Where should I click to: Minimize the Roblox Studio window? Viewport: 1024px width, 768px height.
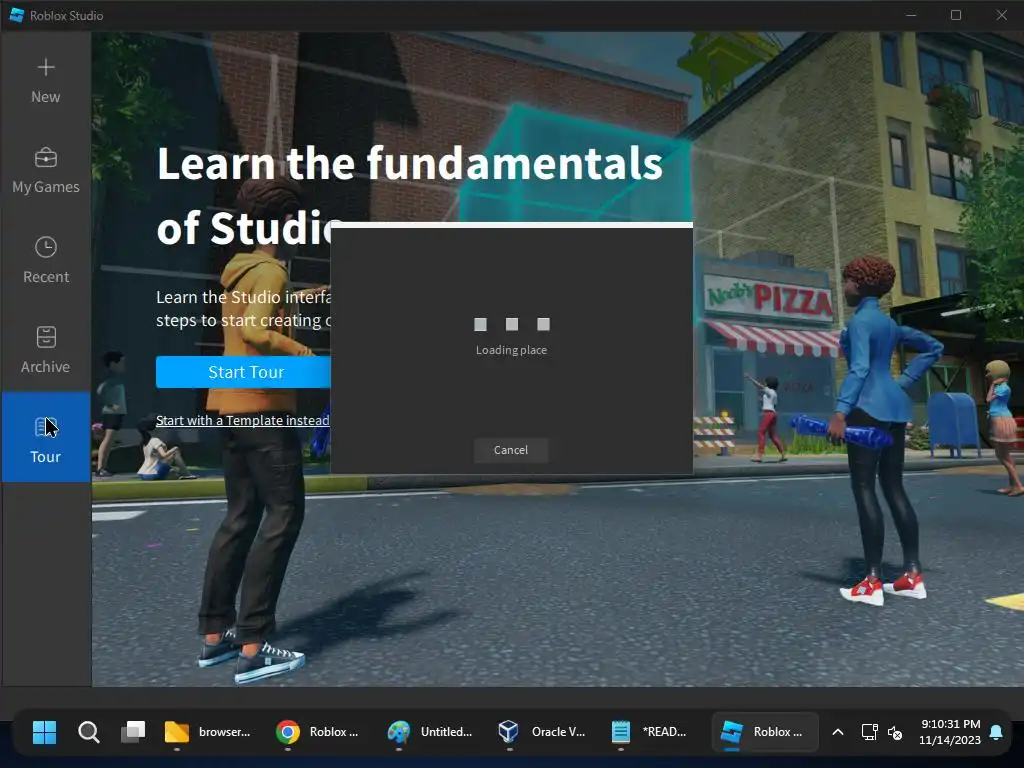(x=911, y=15)
